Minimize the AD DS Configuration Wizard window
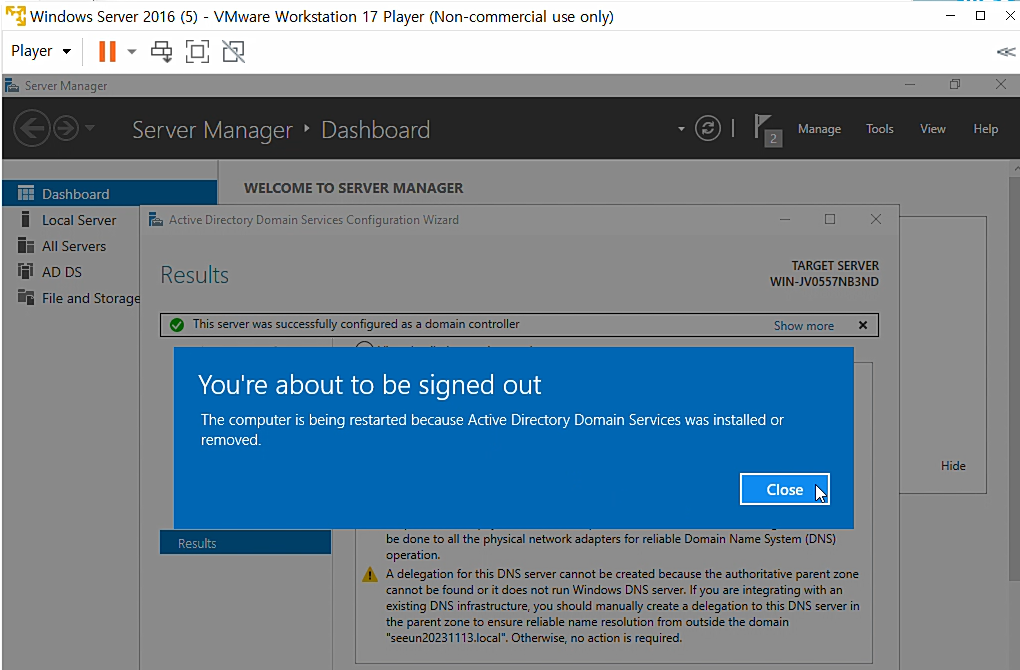 click(785, 219)
